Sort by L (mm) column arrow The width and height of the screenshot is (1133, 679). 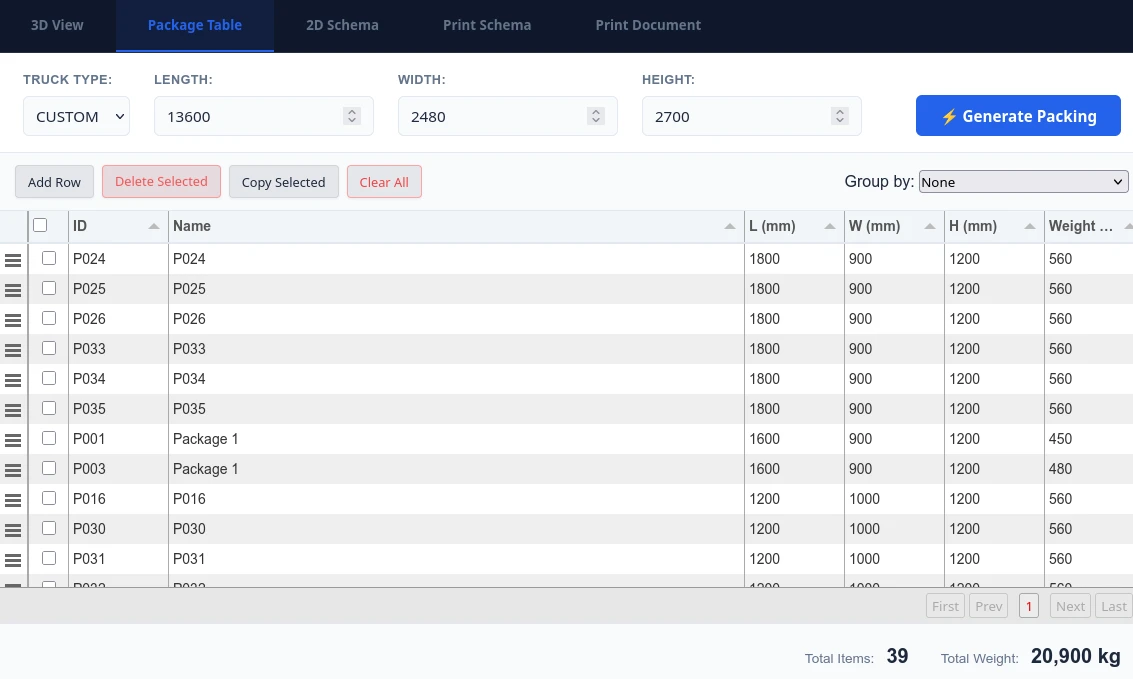(830, 227)
